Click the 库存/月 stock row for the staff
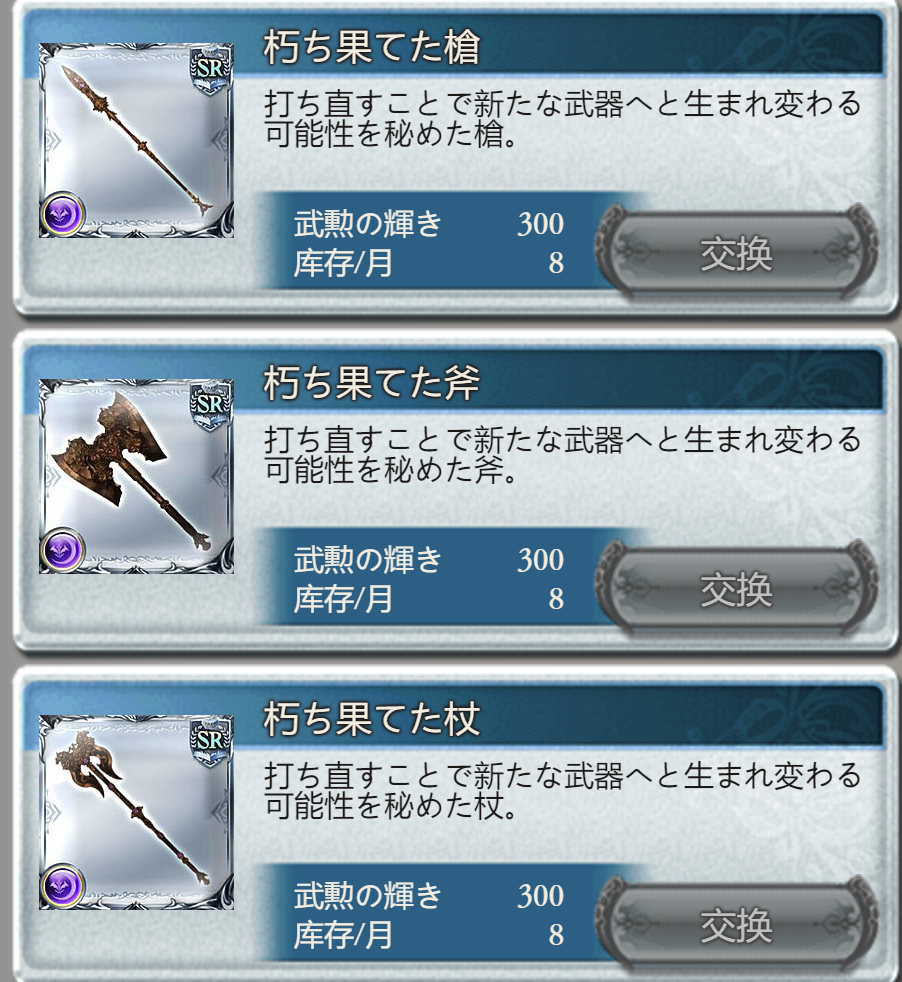This screenshot has height=982, width=902. click(429, 934)
